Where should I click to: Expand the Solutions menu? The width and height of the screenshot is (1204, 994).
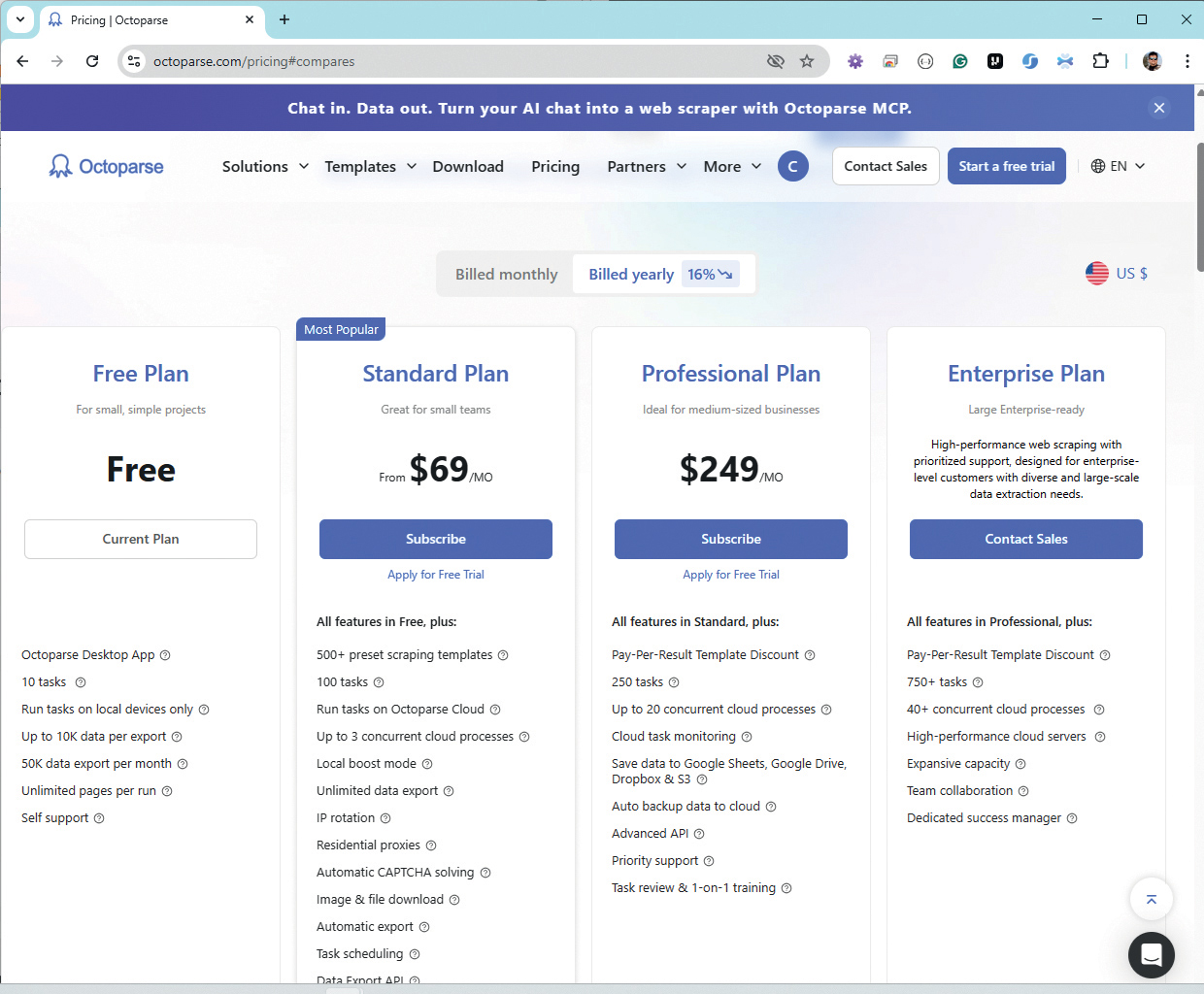265,166
